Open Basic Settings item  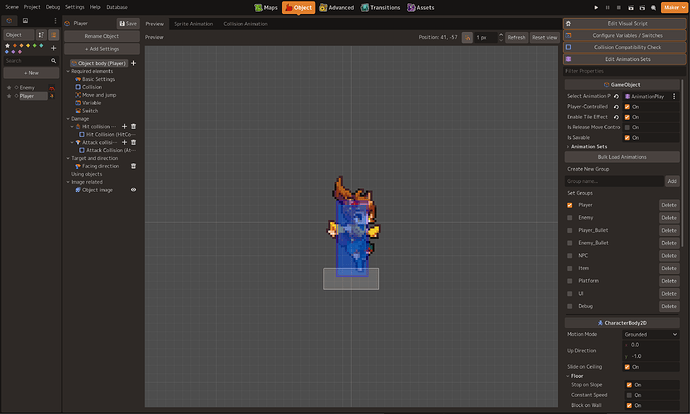tap(95, 79)
